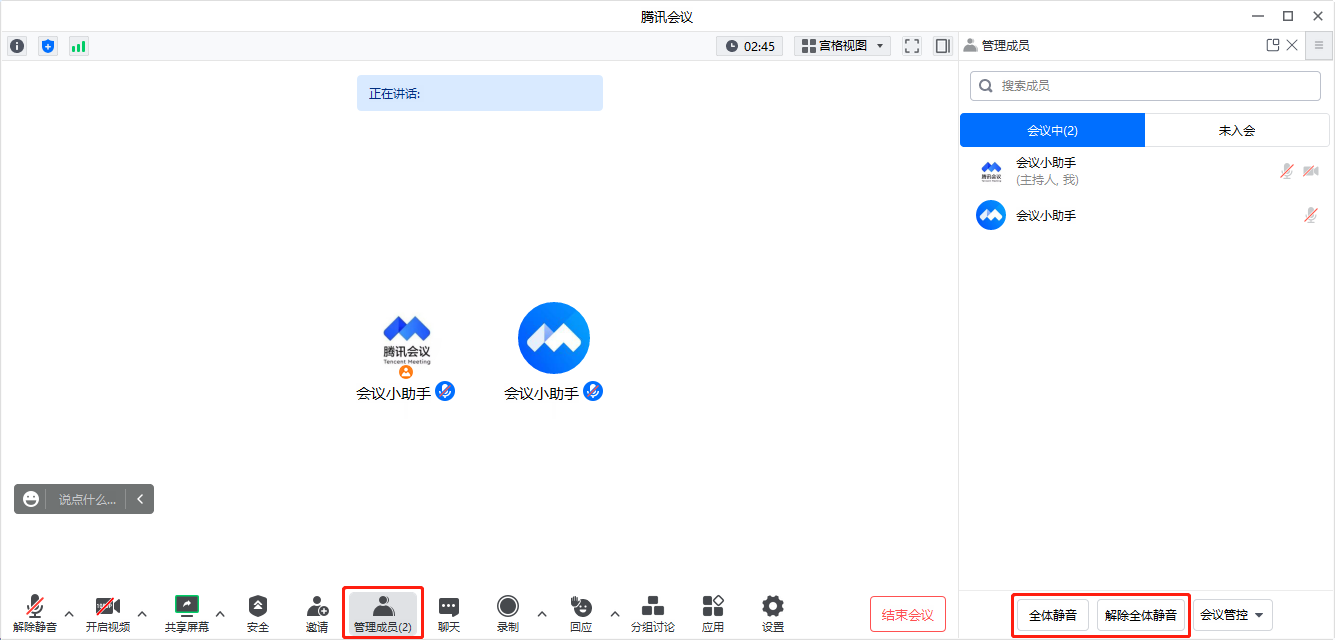The width and height of the screenshot is (1335, 640).
Task: Enter full screen mode icon
Action: coord(912,46)
